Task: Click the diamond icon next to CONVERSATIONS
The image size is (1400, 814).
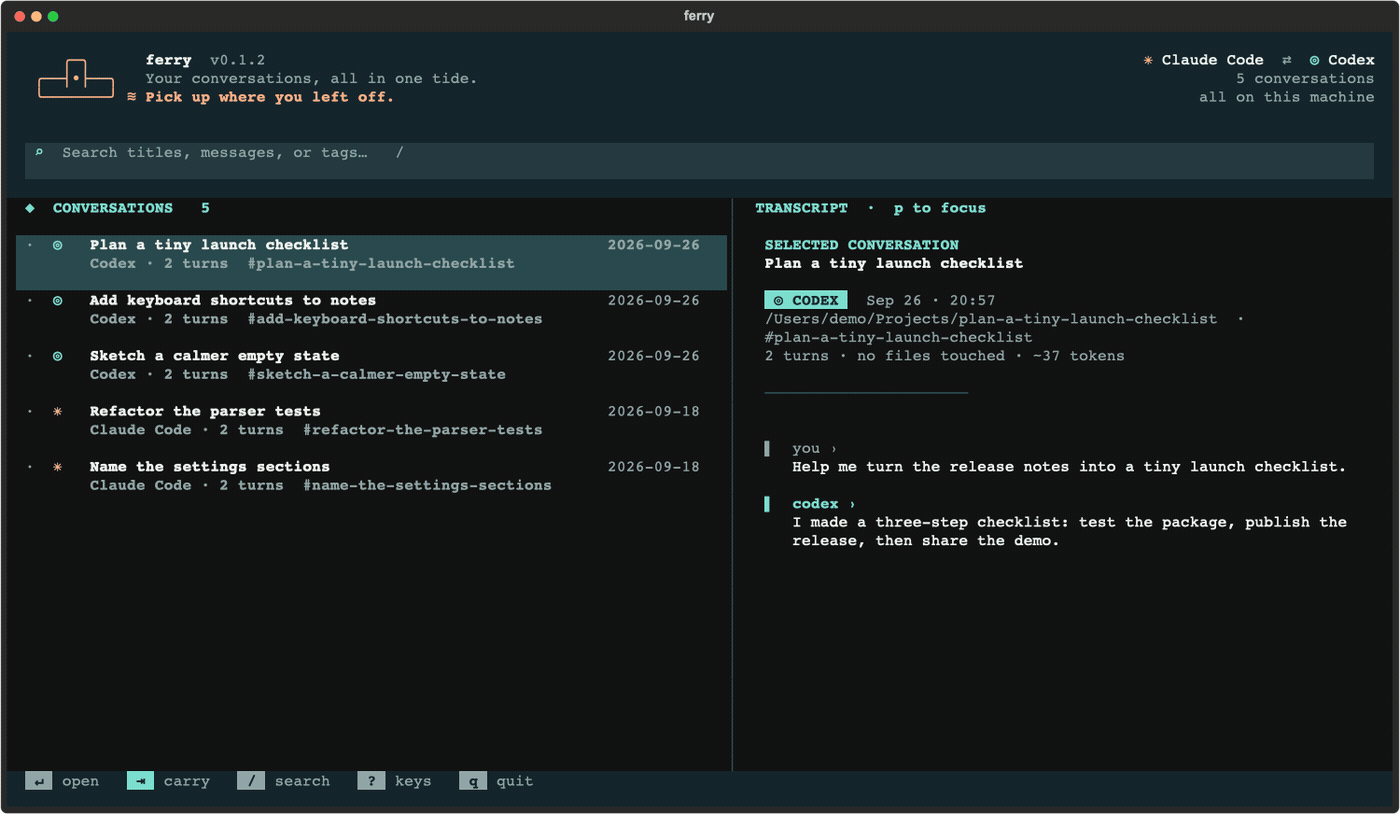Action: [x=30, y=208]
